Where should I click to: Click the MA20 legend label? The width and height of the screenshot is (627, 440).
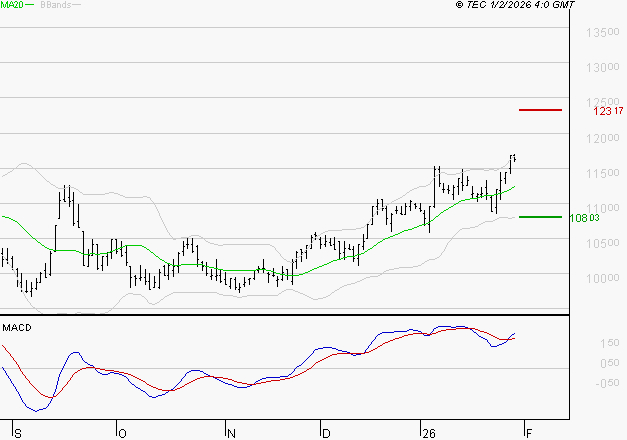[x=12, y=5]
